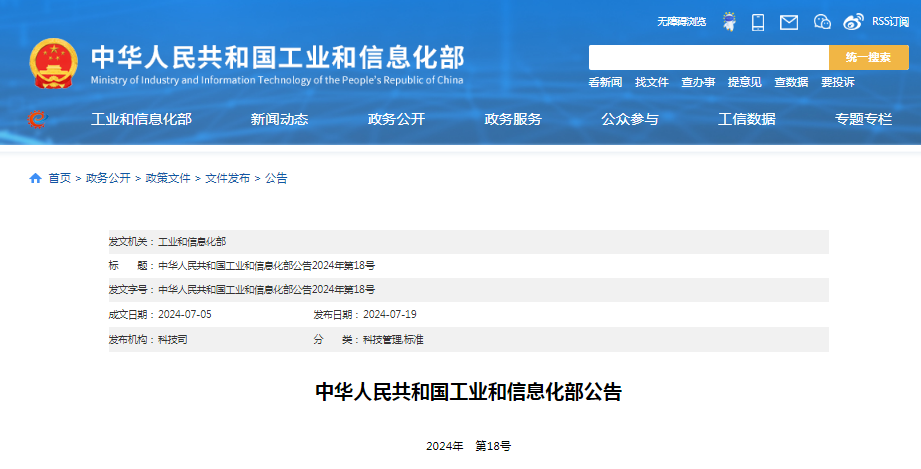Click the 2024年 第18号 subtitle line

click(x=468, y=446)
